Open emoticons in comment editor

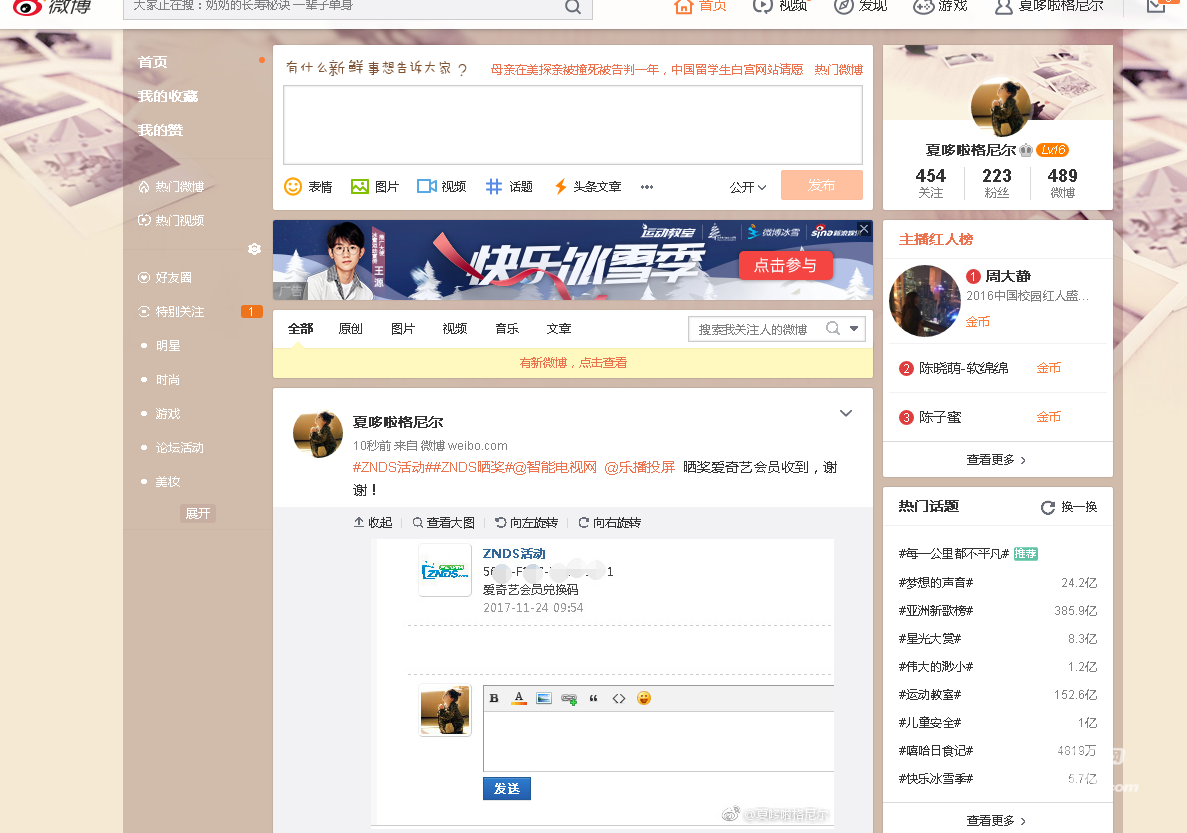[x=643, y=698]
